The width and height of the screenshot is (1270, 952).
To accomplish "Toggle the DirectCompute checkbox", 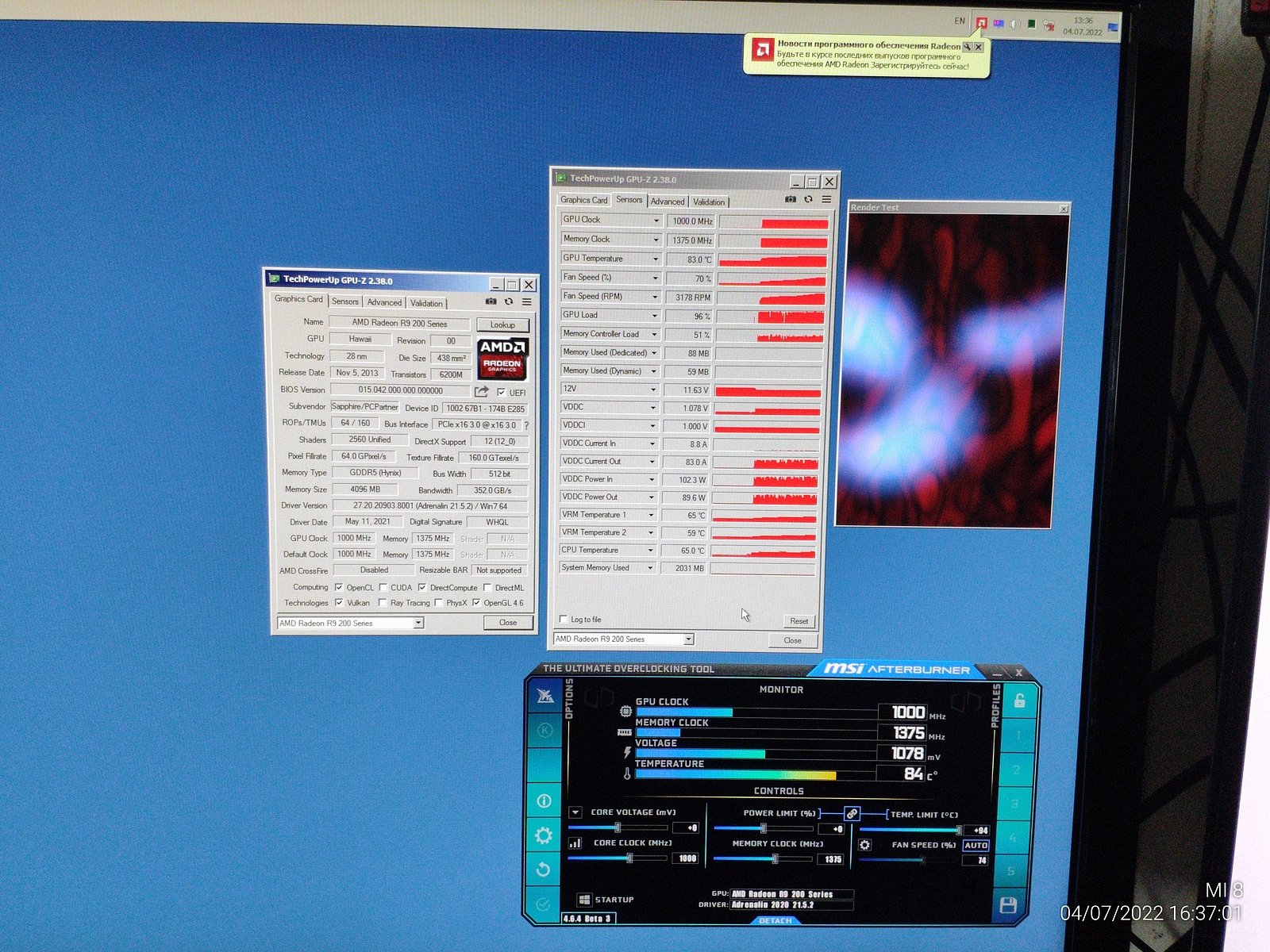I will click(422, 587).
